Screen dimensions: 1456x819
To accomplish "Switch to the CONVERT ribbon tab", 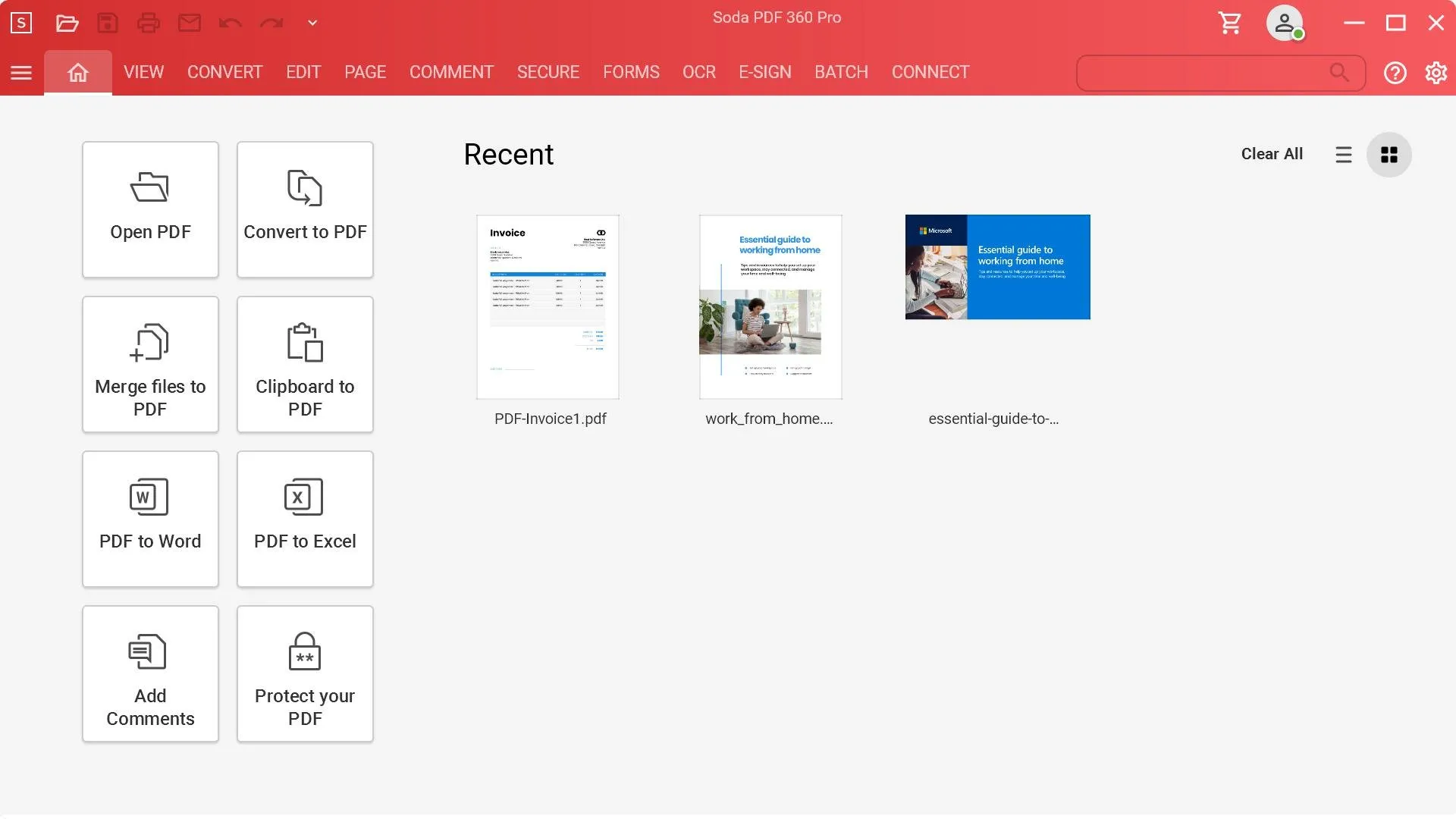I will click(224, 72).
